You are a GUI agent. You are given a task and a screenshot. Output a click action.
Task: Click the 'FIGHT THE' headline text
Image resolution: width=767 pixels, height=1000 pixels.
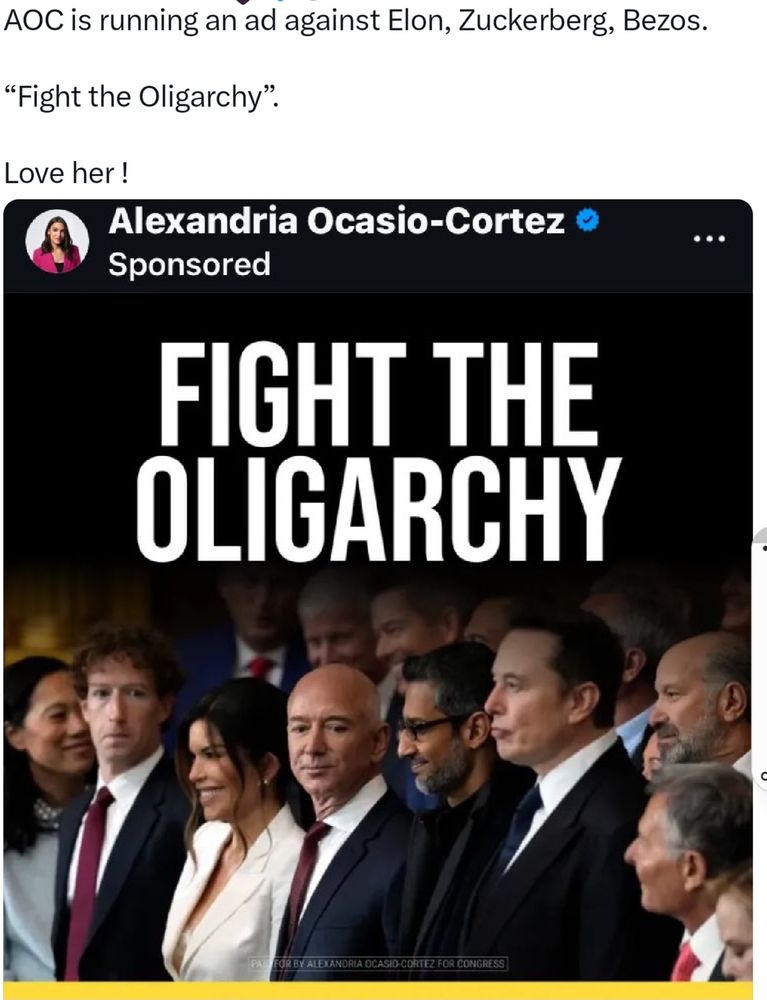pos(378,393)
